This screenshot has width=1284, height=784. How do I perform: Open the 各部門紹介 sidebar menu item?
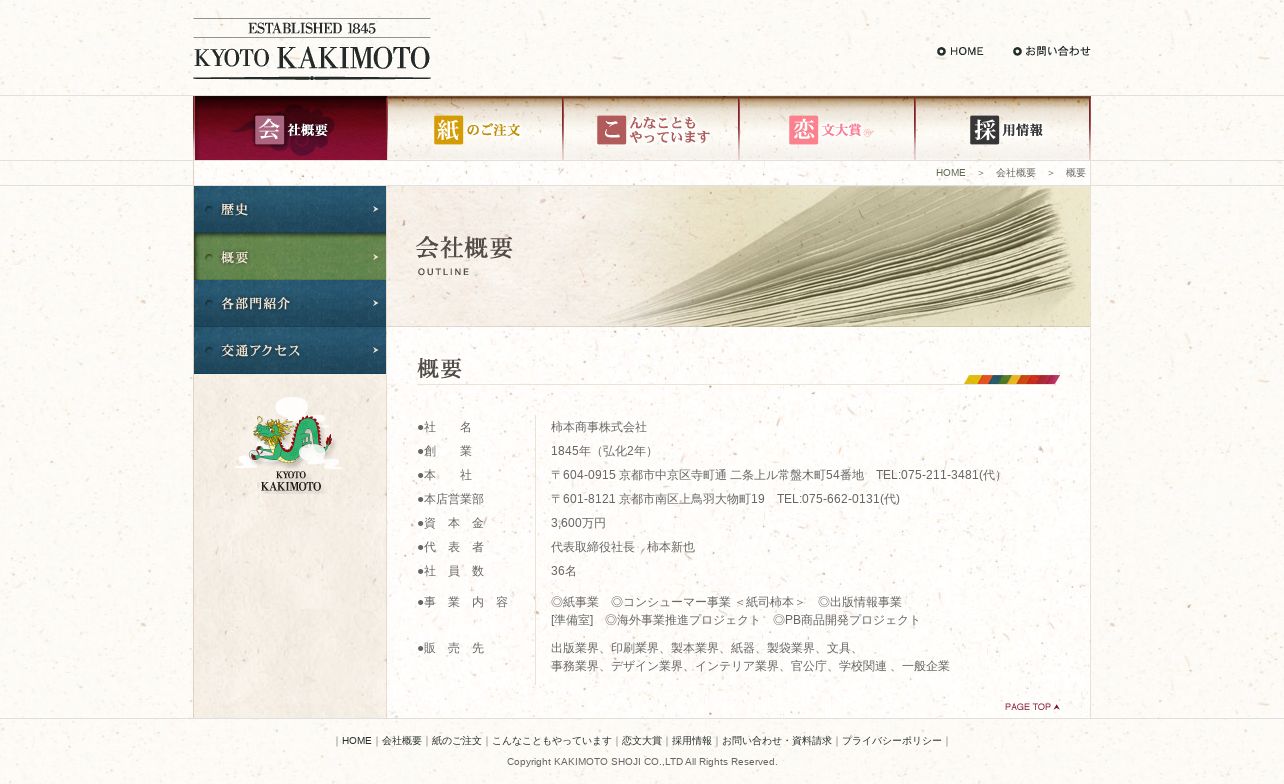click(x=290, y=304)
